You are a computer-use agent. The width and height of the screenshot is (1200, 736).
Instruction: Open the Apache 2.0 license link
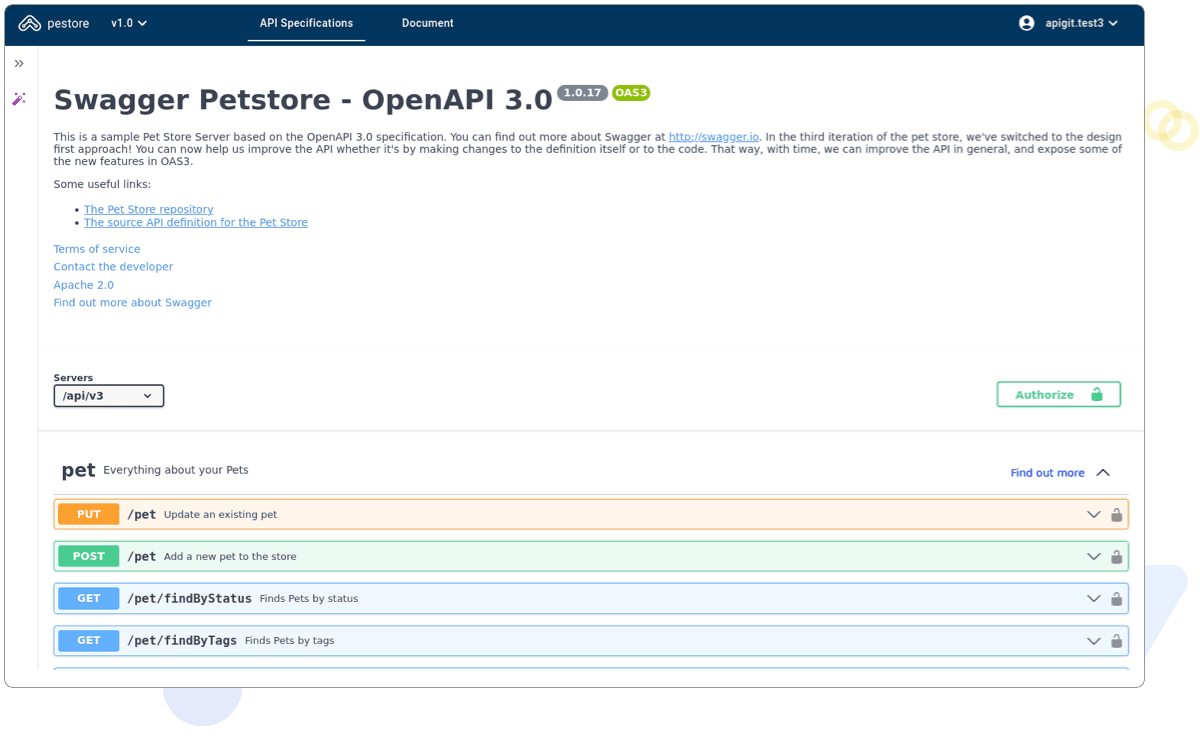tap(84, 285)
